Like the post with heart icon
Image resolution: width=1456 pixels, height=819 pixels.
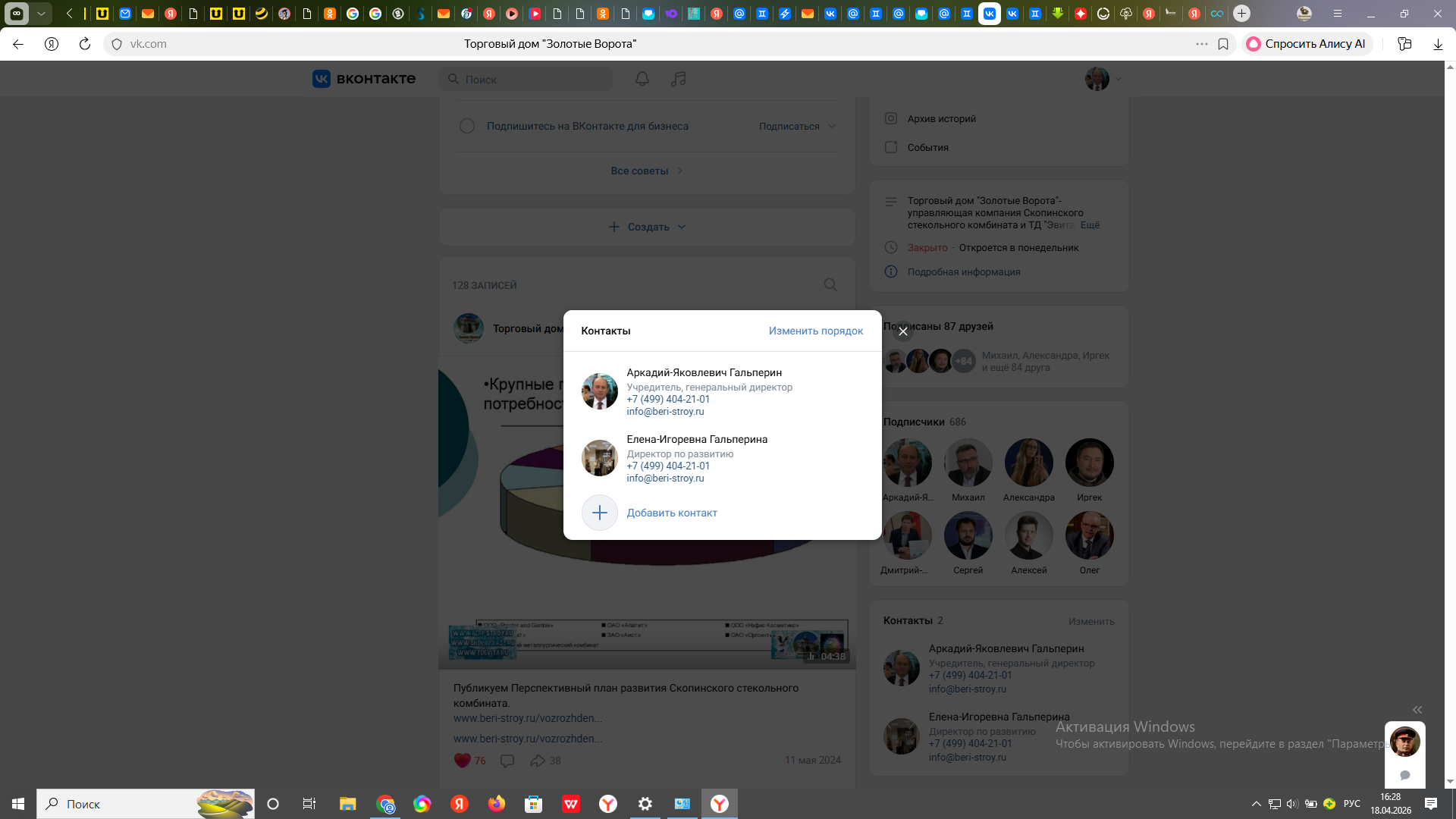pos(462,760)
